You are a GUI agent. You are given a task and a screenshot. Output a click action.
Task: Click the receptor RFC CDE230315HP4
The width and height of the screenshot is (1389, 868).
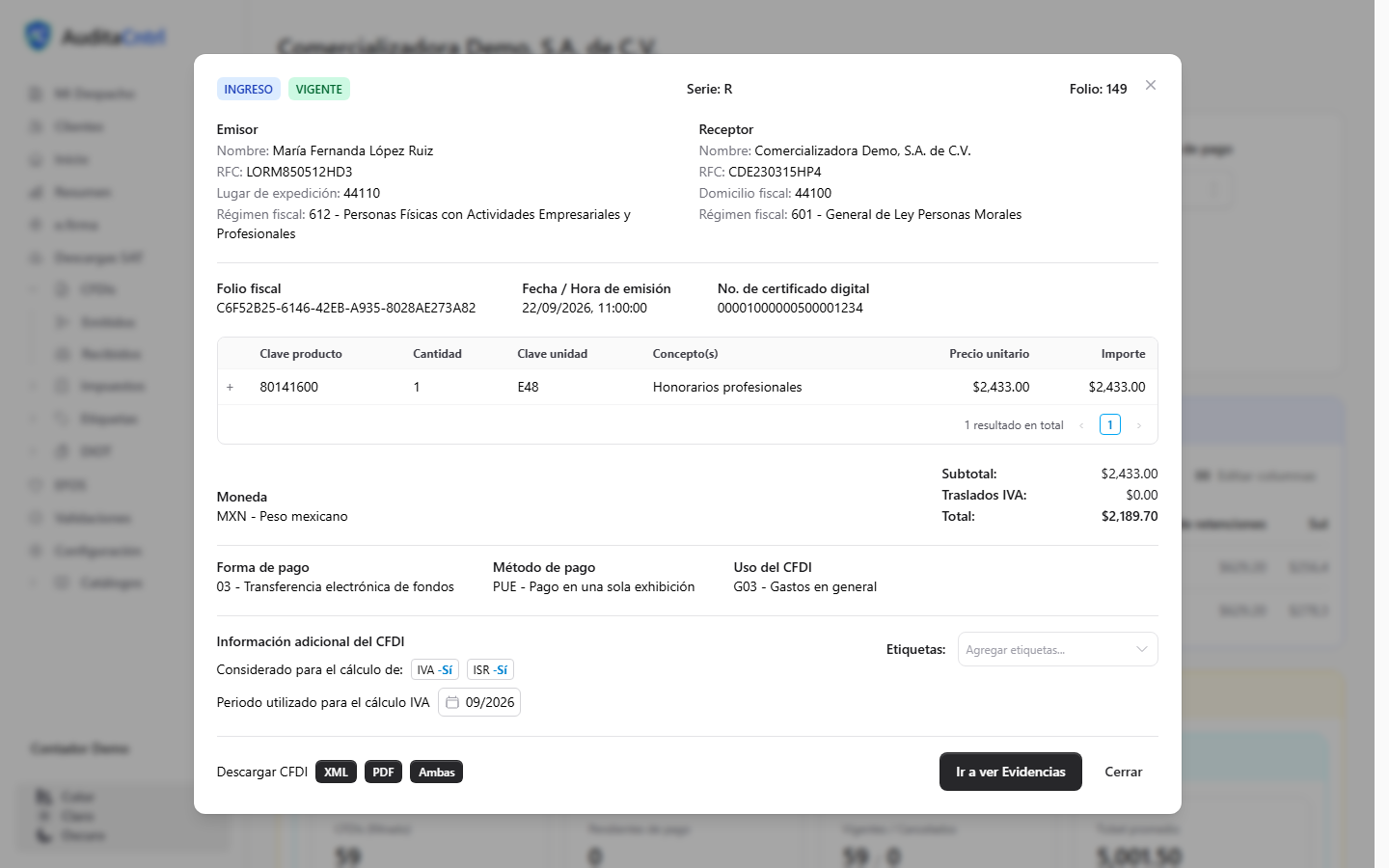(x=775, y=172)
